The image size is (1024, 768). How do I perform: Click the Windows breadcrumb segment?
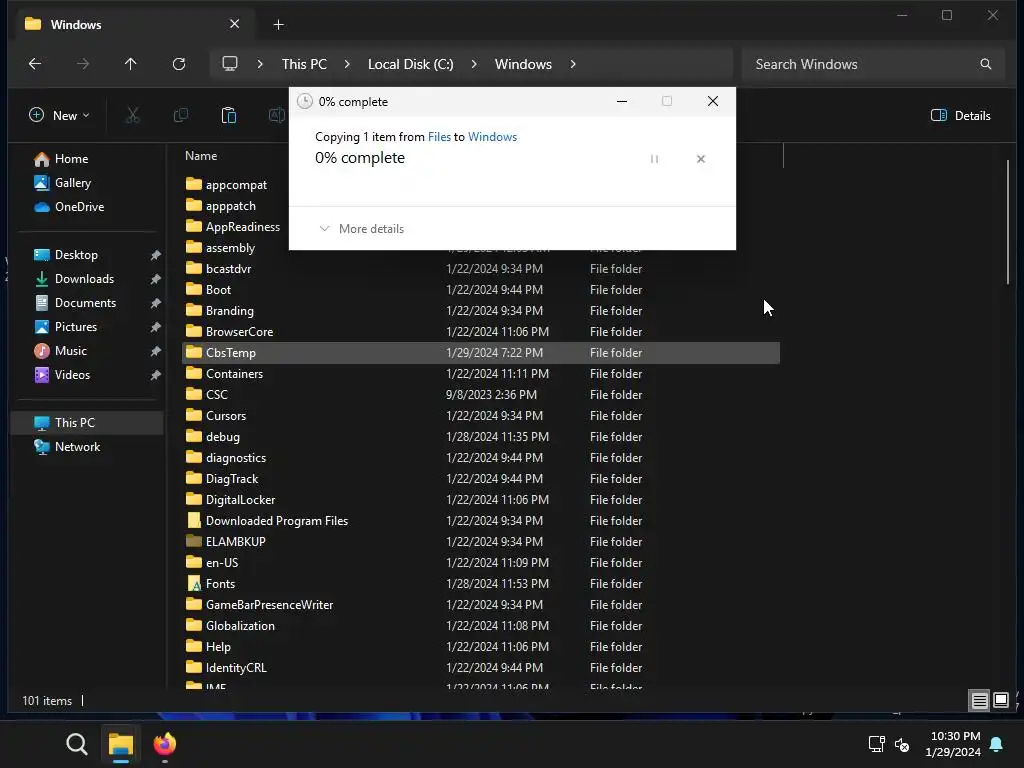coord(523,64)
